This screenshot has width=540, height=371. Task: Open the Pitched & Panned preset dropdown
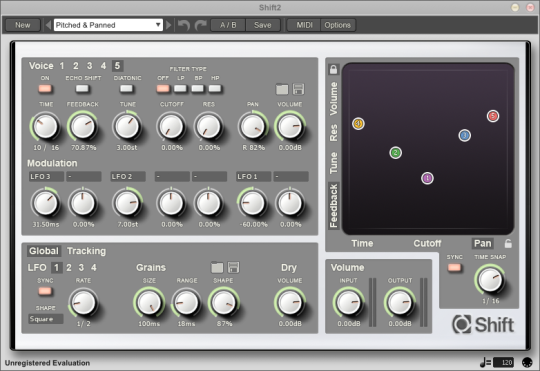pyautogui.click(x=108, y=25)
